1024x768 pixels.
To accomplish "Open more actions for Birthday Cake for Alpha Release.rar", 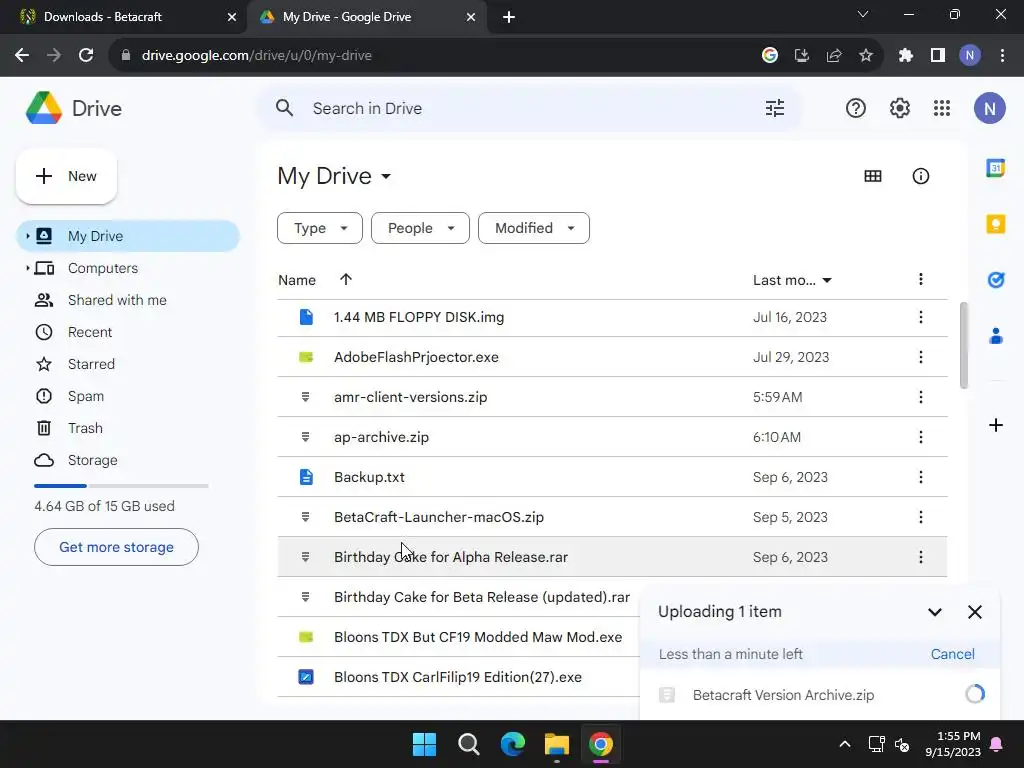I will (x=920, y=557).
